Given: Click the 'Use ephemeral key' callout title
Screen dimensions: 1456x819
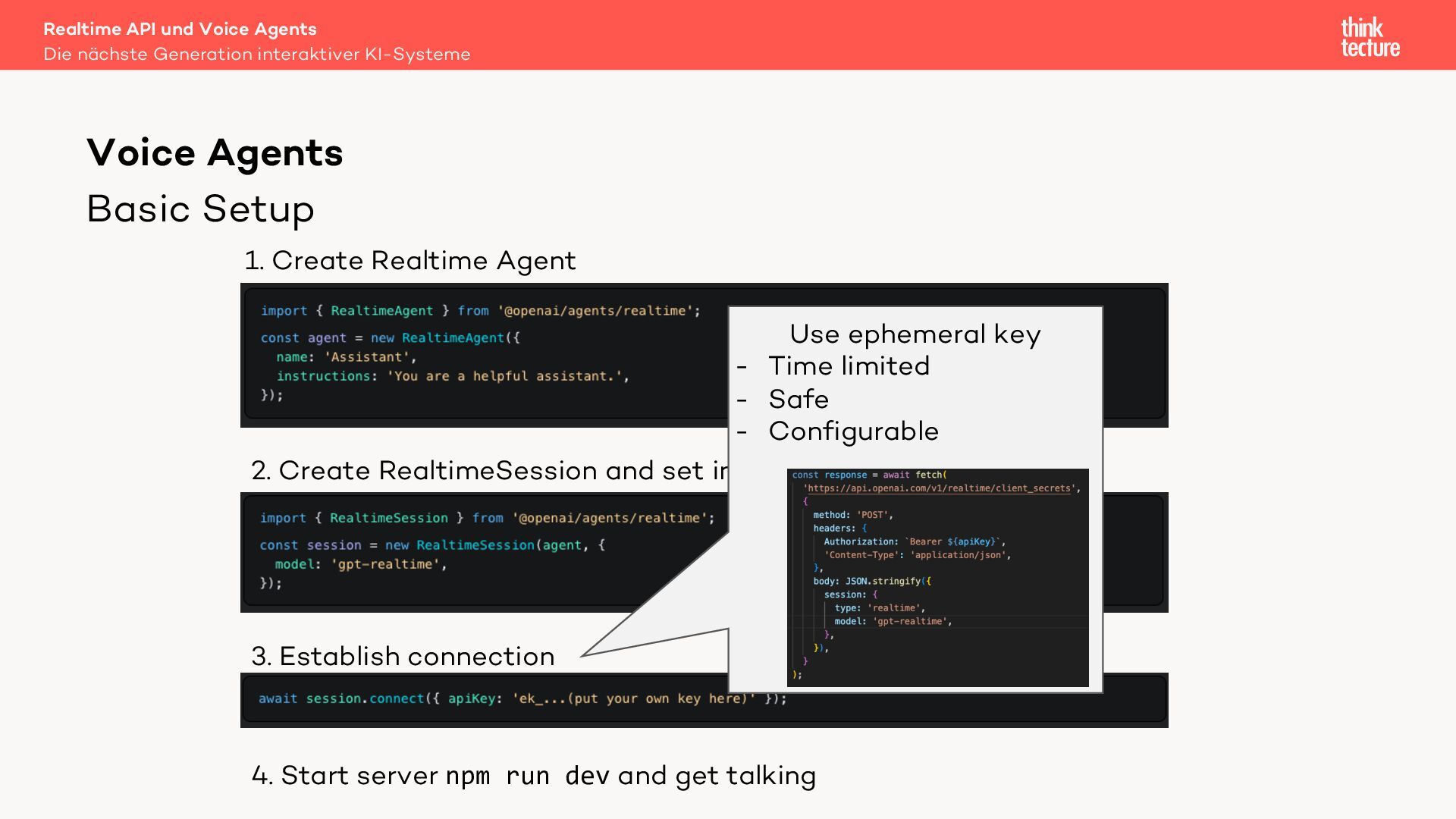Looking at the screenshot, I should (915, 334).
